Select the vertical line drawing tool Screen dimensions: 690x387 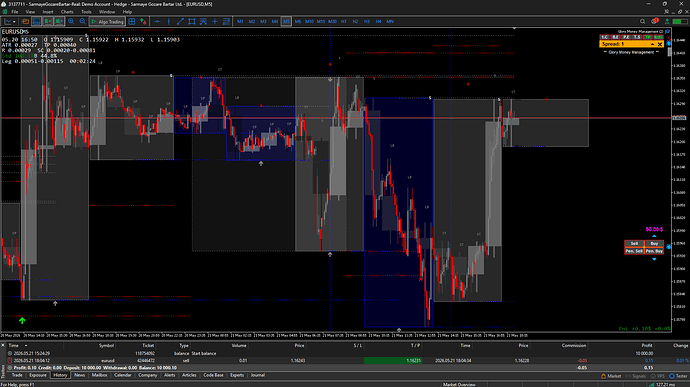(x=169, y=21)
